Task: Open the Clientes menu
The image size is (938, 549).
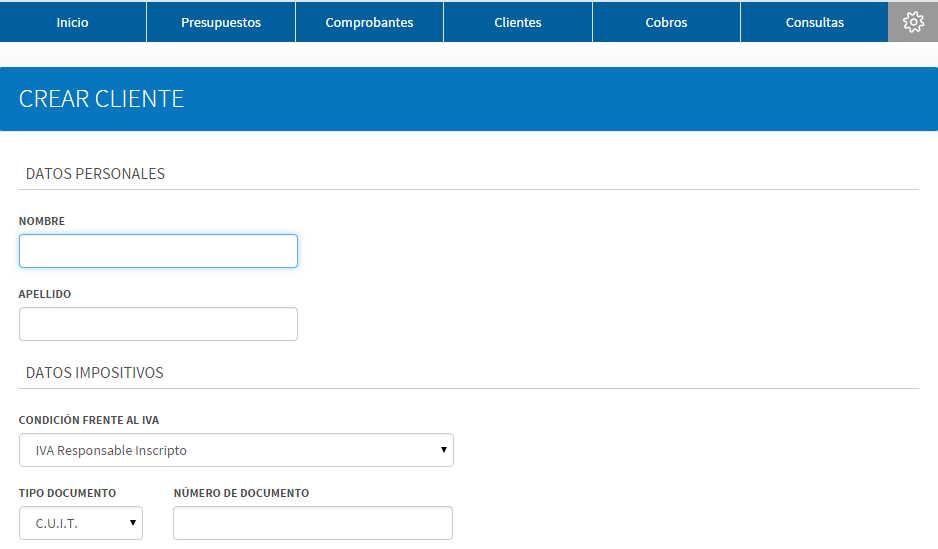Action: [x=517, y=22]
